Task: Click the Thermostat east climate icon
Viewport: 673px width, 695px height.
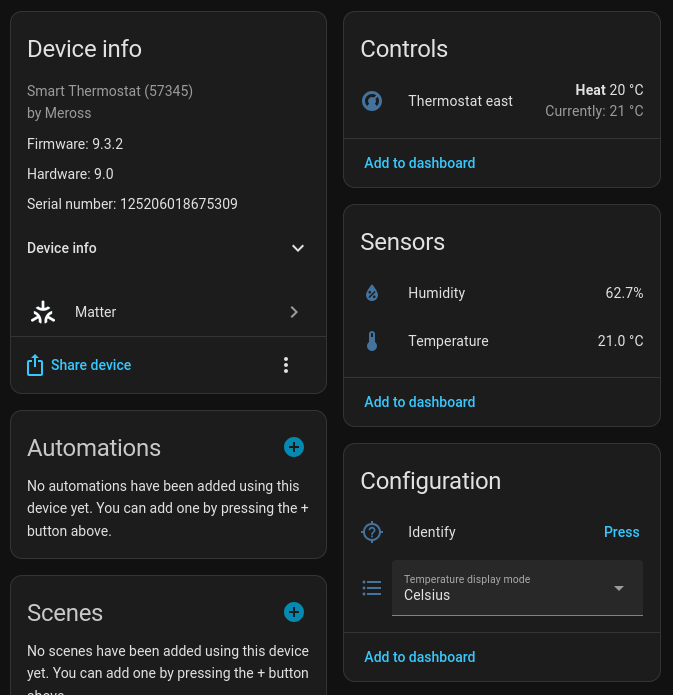Action: pyautogui.click(x=372, y=101)
